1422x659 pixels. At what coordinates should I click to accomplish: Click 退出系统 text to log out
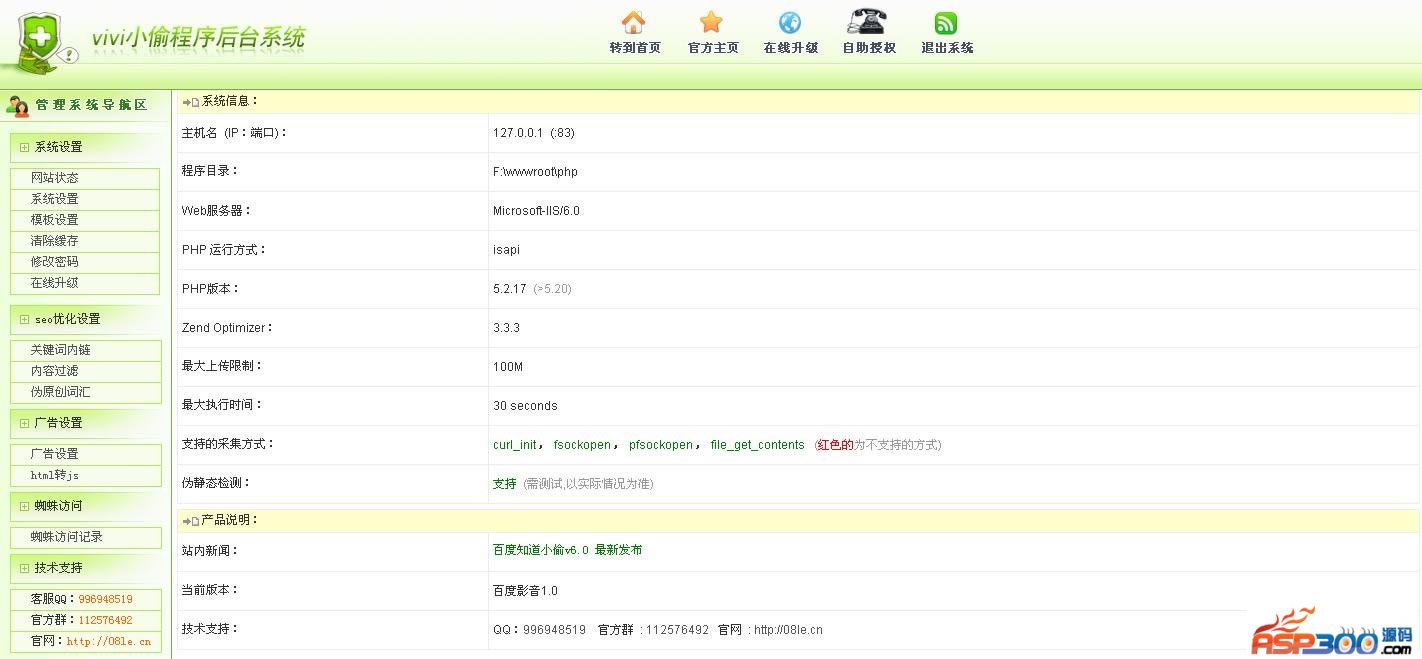point(947,48)
